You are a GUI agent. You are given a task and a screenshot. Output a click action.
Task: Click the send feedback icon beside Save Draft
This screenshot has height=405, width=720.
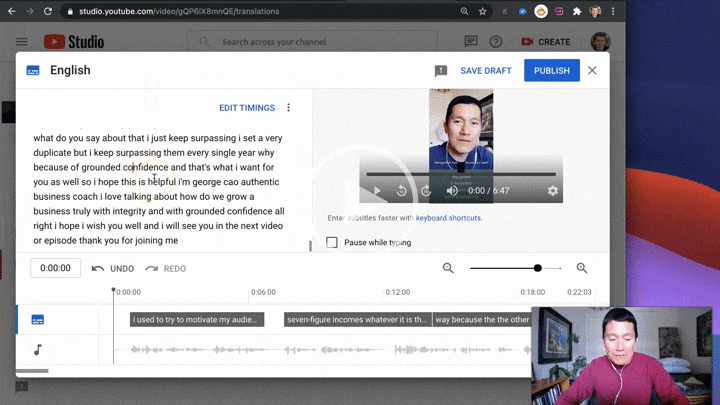441,71
